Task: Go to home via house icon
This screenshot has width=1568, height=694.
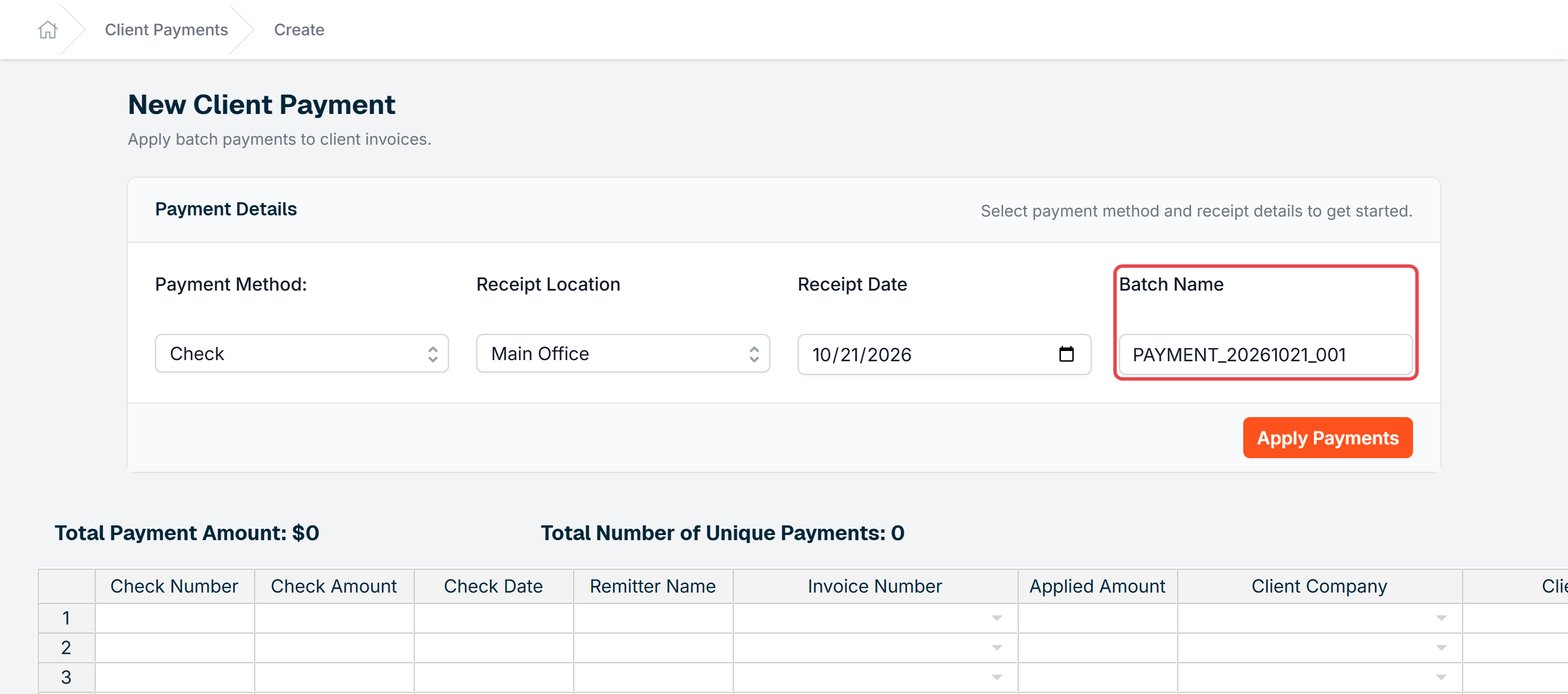Action: coord(47,29)
